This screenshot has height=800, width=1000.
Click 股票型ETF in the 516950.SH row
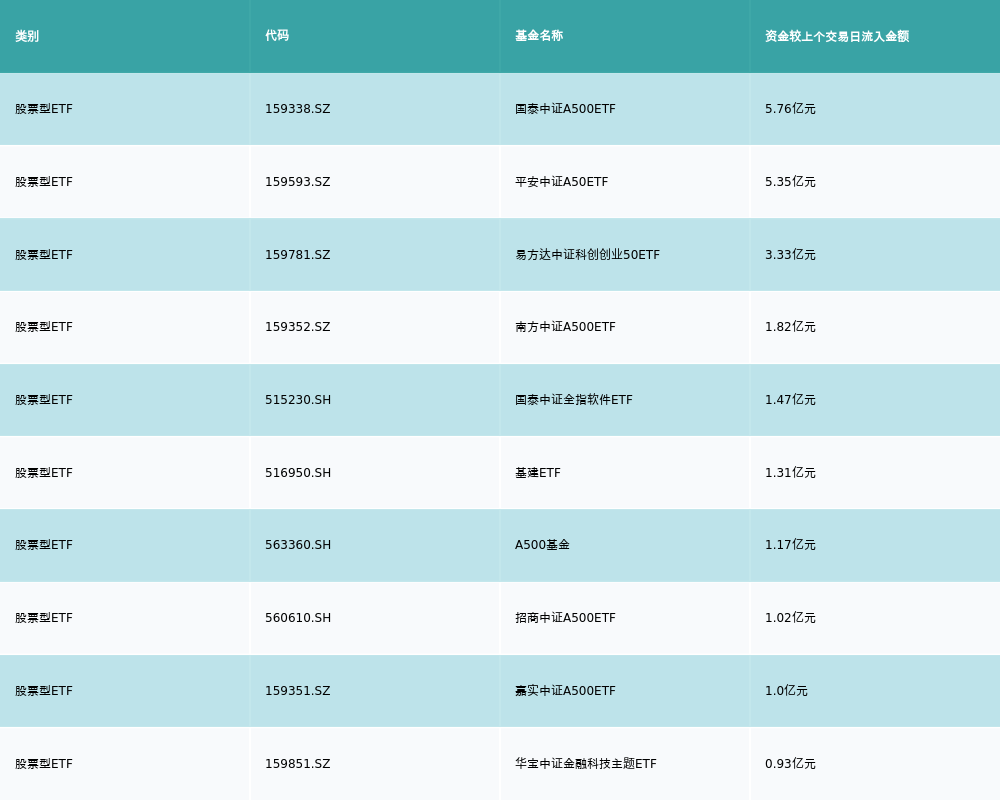[44, 473]
